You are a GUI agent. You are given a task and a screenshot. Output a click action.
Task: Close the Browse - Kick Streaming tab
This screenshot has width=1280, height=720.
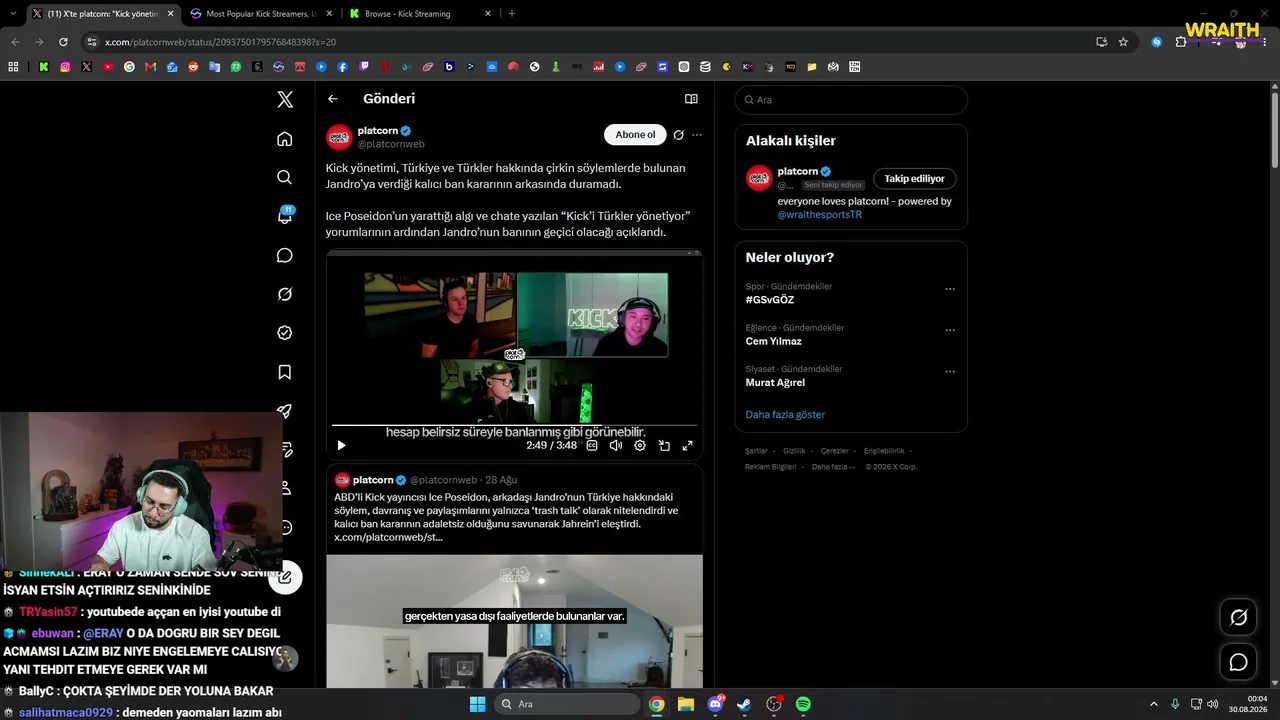(x=488, y=14)
